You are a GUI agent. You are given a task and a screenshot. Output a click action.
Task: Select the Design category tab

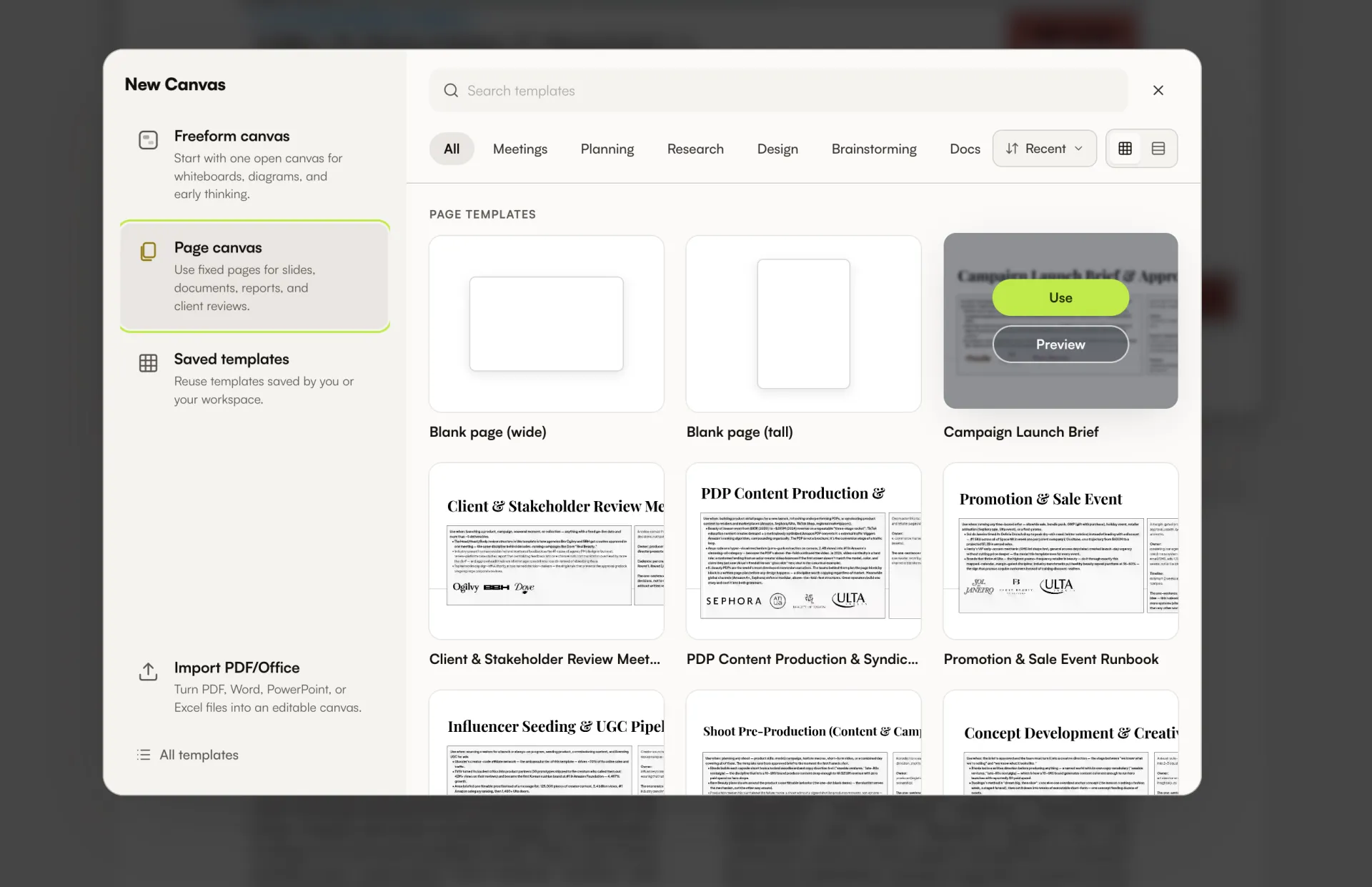(x=777, y=149)
